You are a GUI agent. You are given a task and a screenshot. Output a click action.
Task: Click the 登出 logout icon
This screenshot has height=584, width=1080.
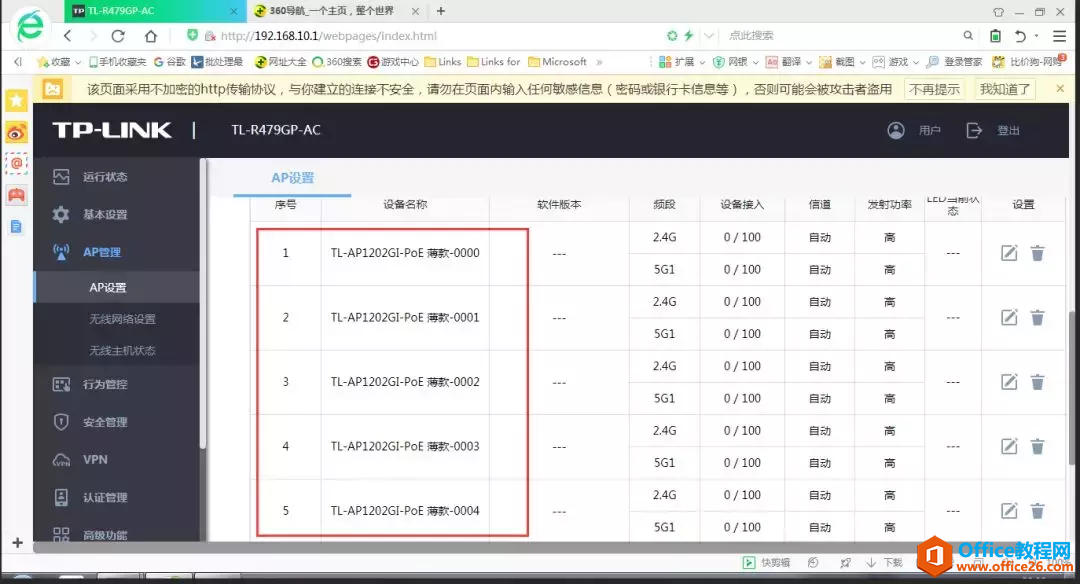pos(974,130)
